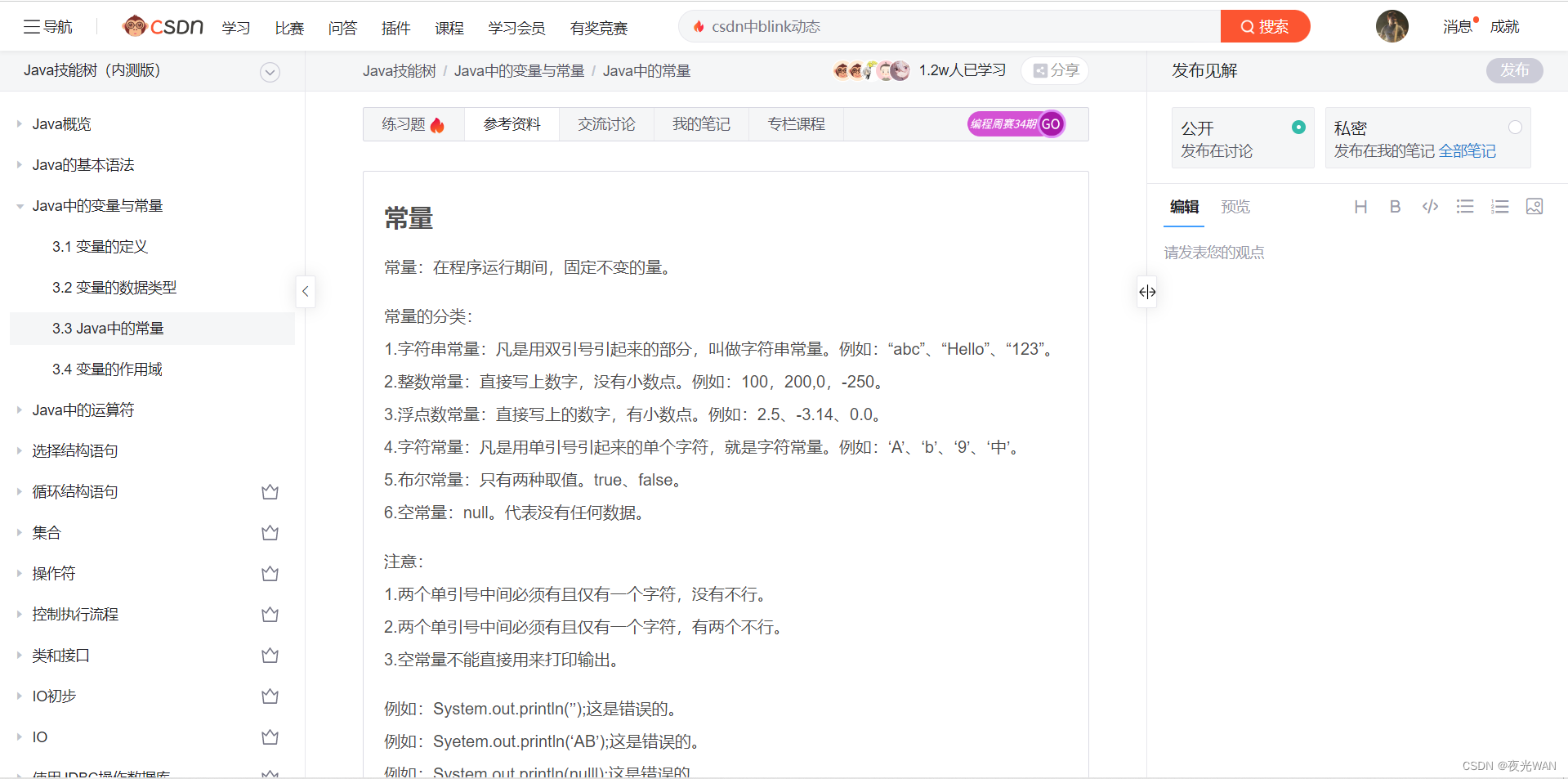Expand the Java概览 tree node
This screenshot has height=779, width=1568.
19,123
